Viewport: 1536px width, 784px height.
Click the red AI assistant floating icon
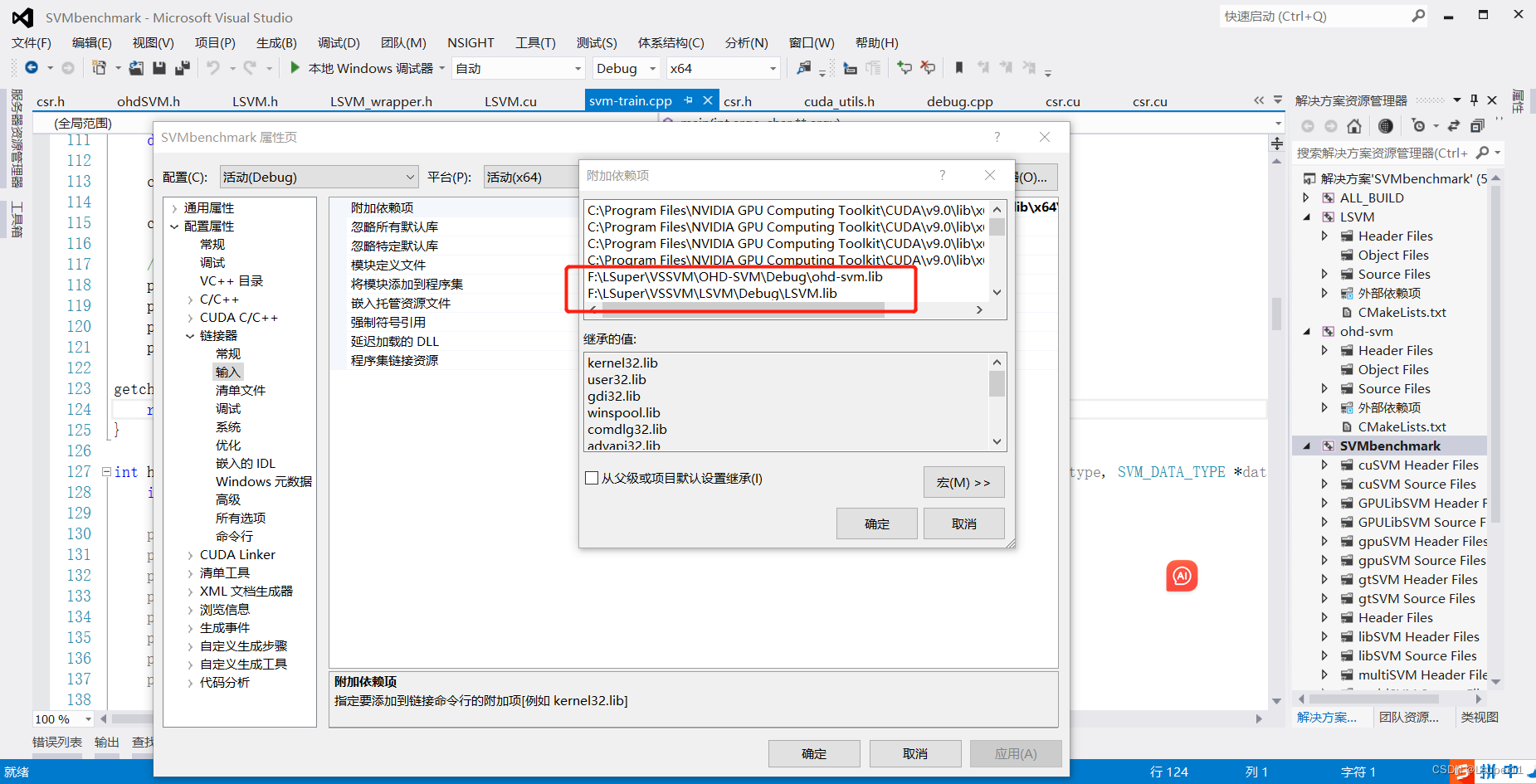[1182, 576]
